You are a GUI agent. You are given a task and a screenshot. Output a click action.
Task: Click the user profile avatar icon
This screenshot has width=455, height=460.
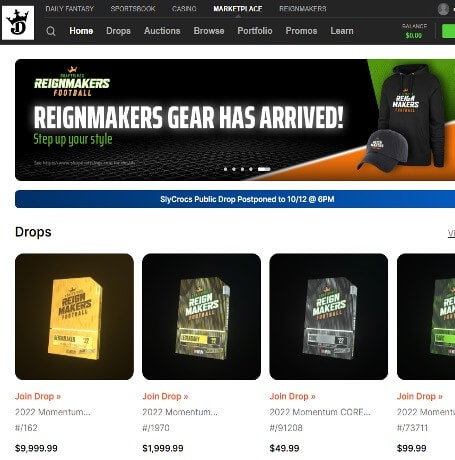443,9
